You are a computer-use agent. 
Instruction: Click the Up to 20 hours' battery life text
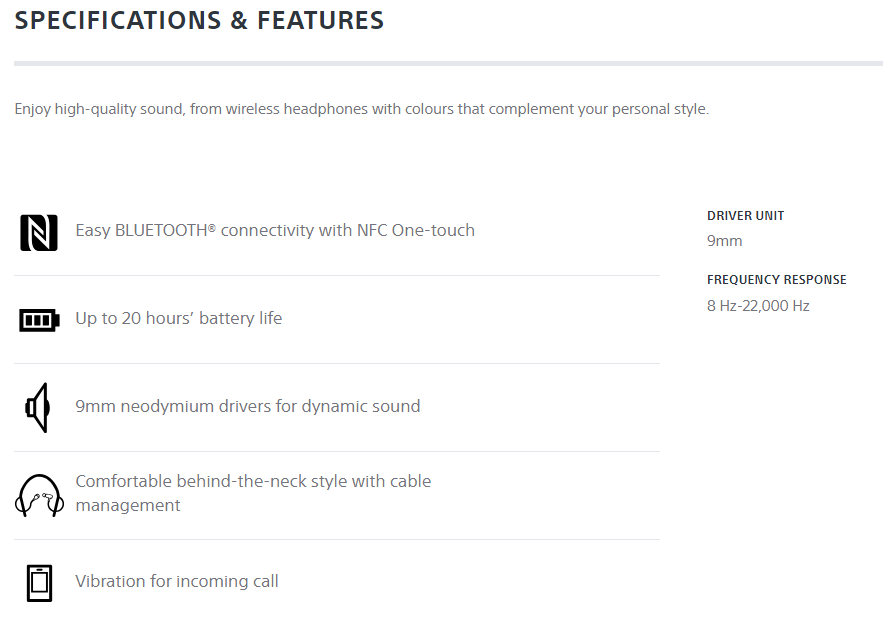point(179,318)
